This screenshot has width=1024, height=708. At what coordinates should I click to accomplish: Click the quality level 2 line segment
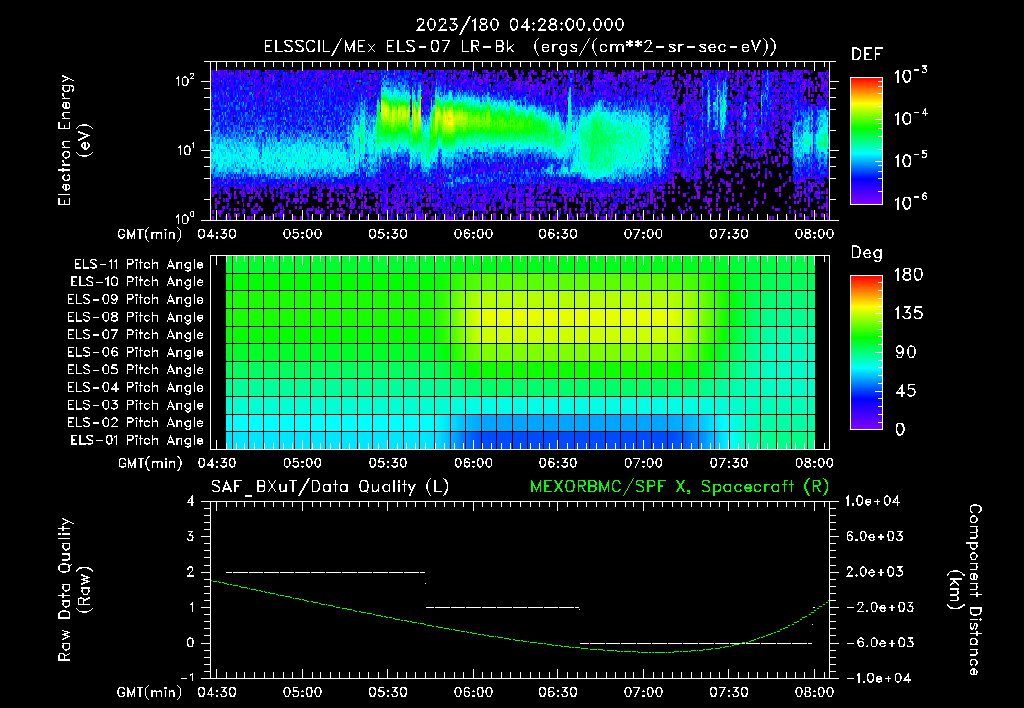(x=325, y=572)
